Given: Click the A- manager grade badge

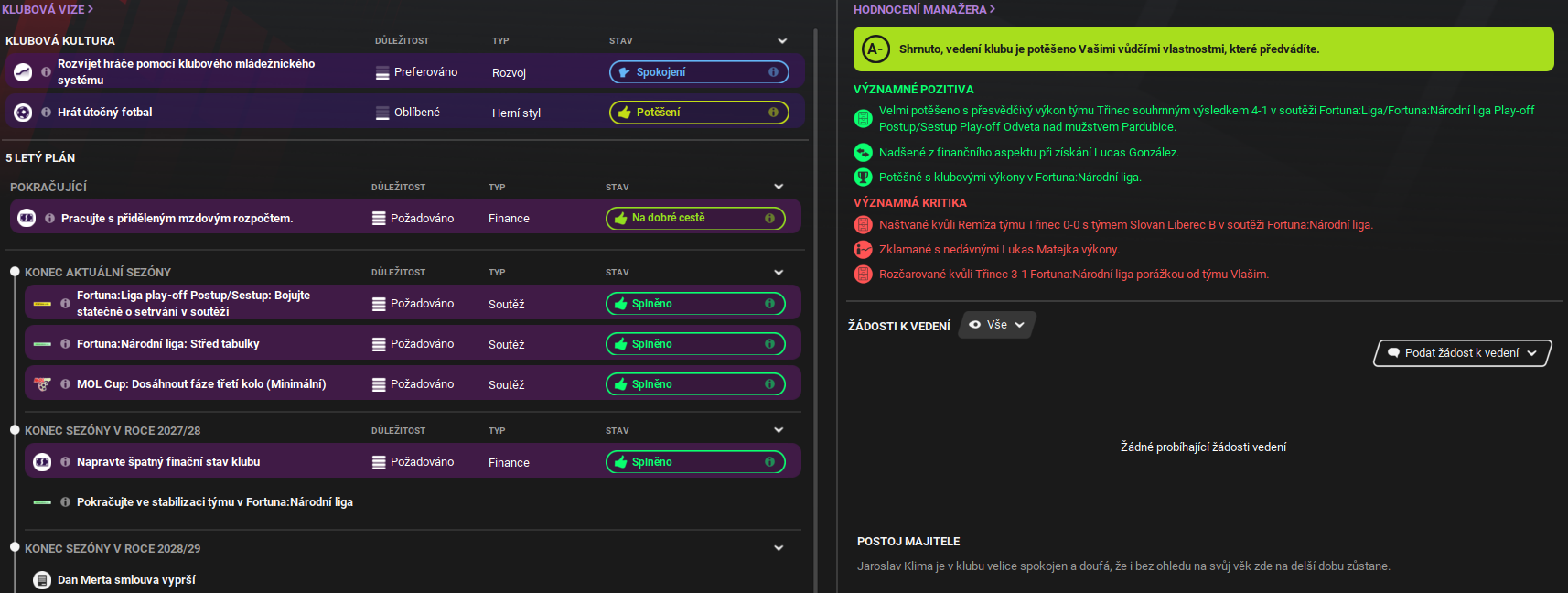Looking at the screenshot, I should pyautogui.click(x=875, y=49).
